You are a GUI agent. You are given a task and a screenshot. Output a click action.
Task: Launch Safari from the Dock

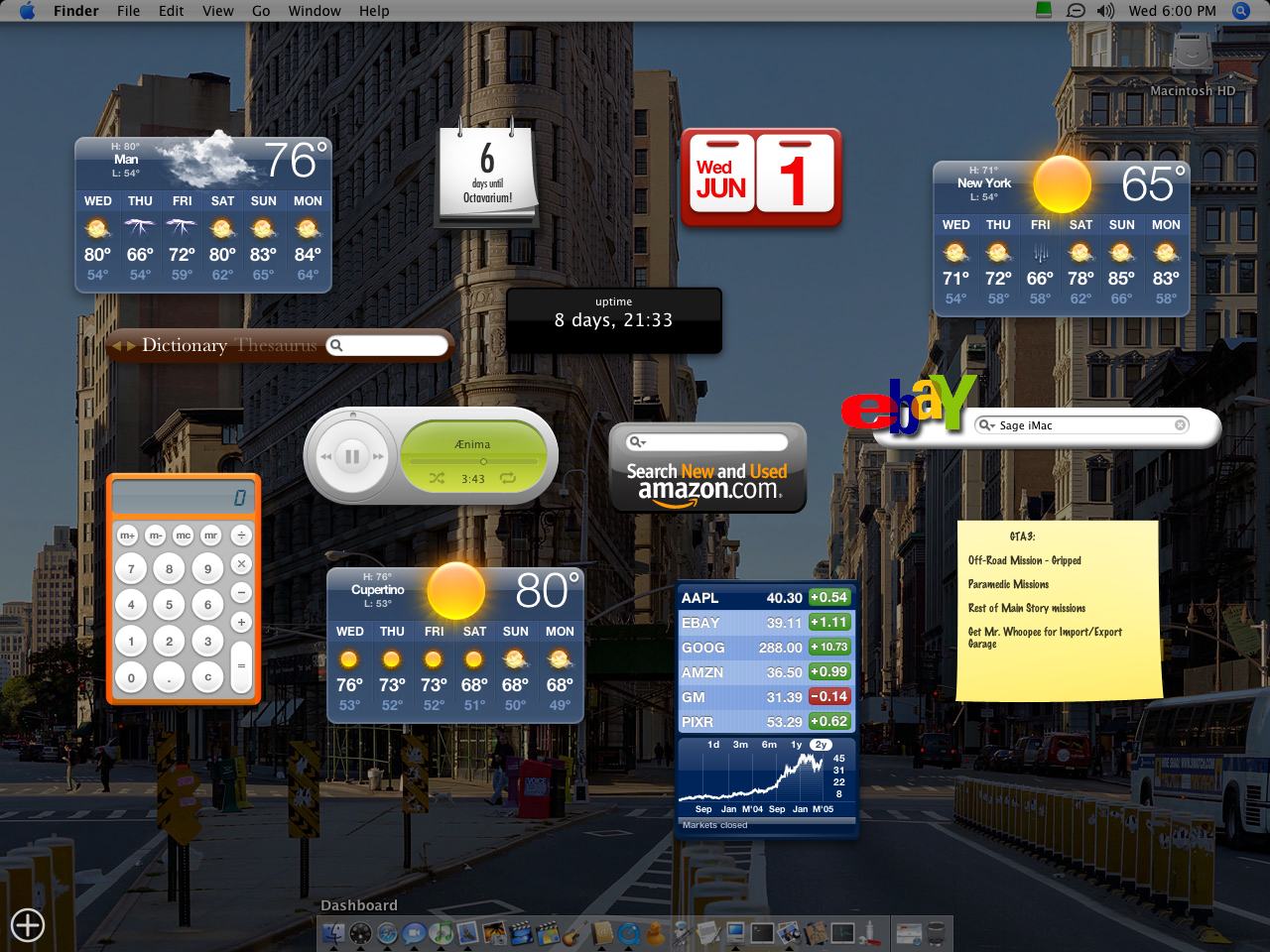[x=387, y=933]
